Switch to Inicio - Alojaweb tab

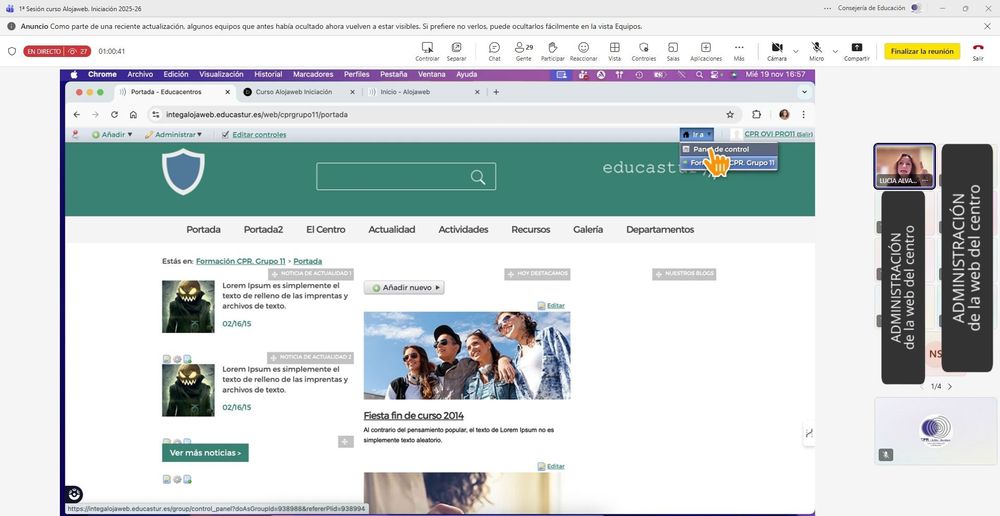click(405, 92)
